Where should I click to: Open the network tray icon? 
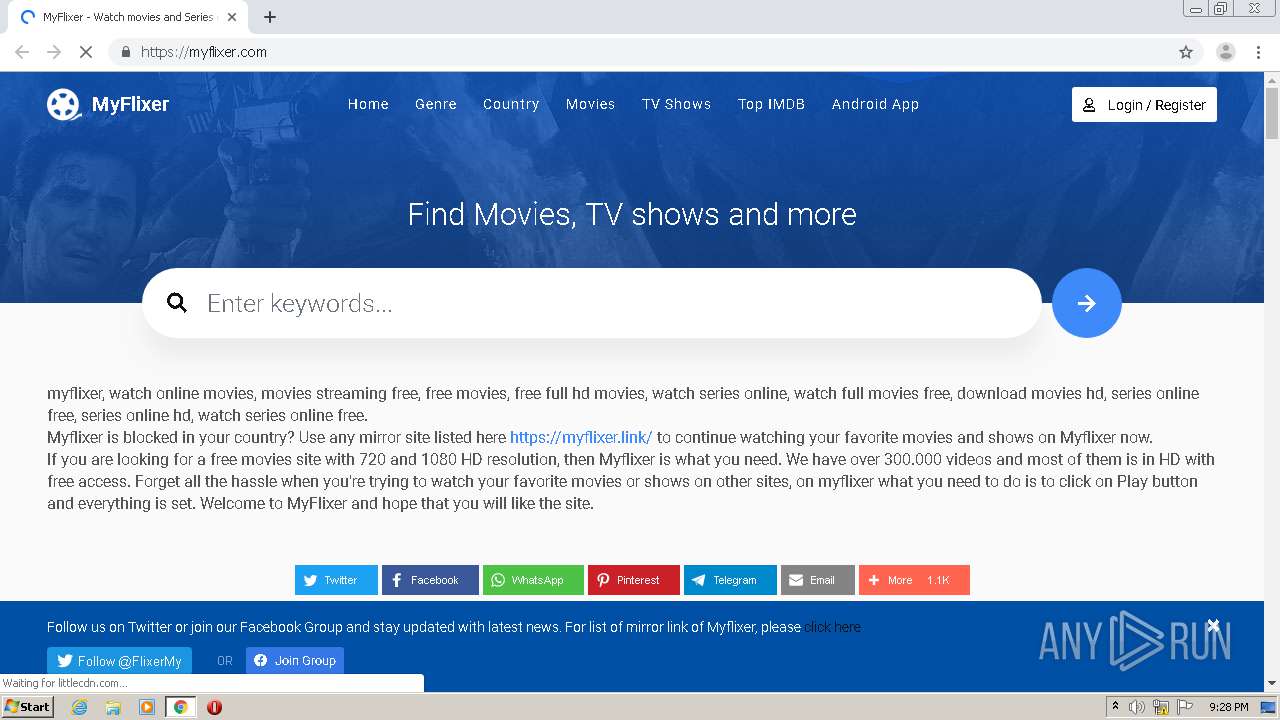1161,707
